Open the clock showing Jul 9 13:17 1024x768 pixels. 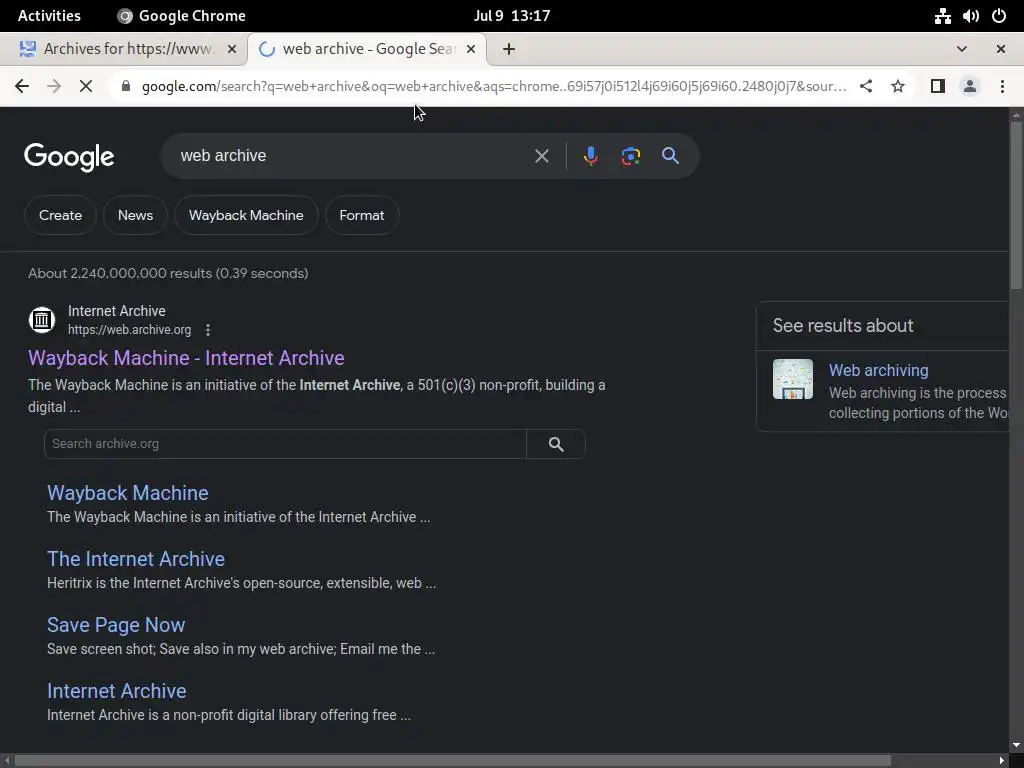pos(512,16)
